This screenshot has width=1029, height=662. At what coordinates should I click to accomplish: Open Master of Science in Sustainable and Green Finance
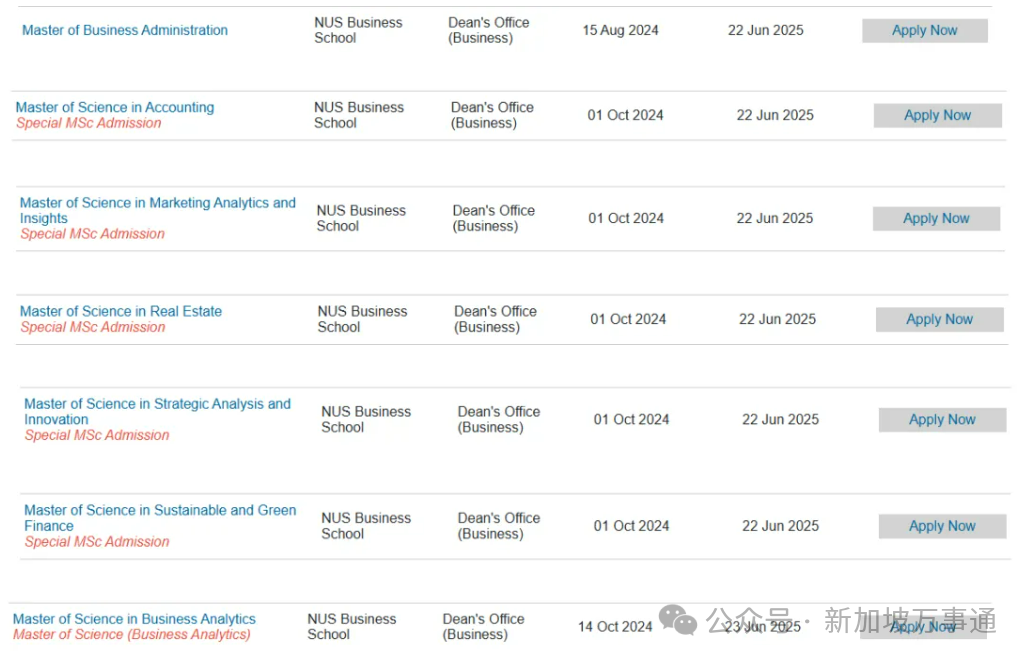(x=160, y=518)
